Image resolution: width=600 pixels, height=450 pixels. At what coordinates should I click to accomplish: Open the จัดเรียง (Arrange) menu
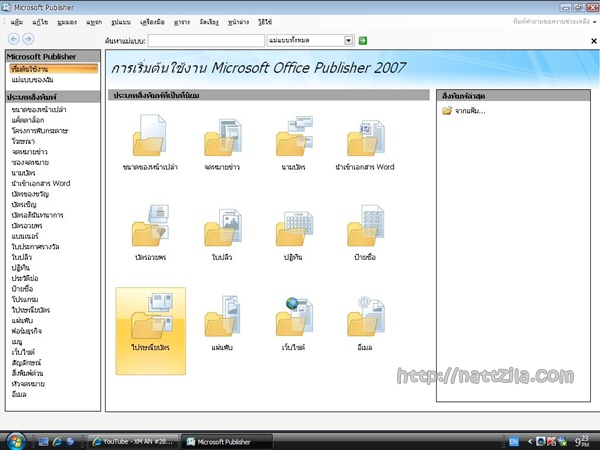[x=209, y=22]
